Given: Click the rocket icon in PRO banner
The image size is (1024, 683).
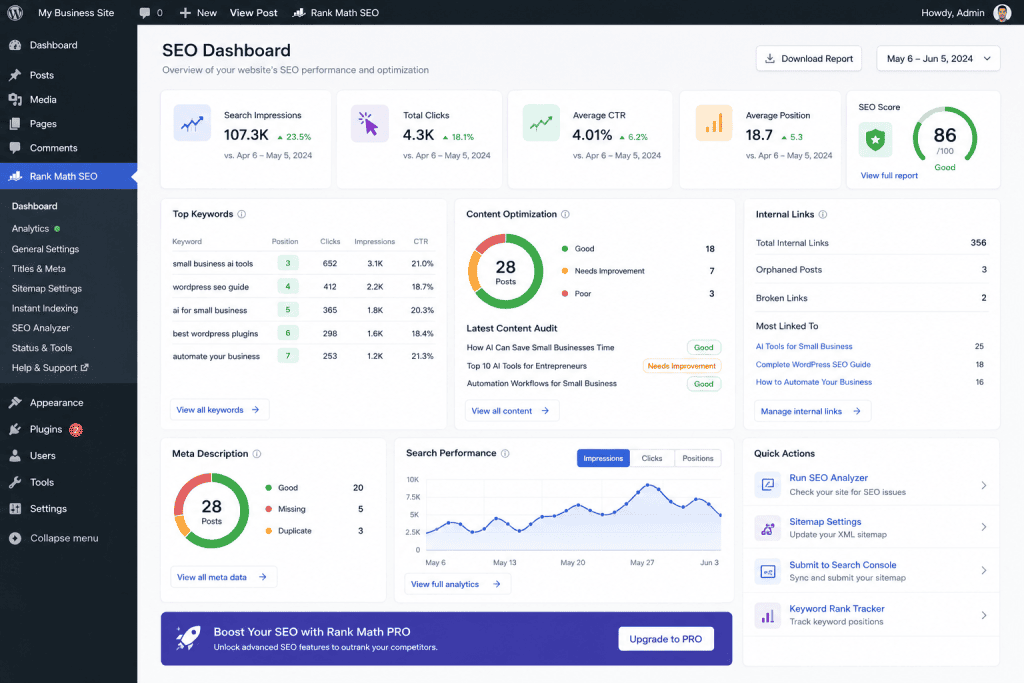Looking at the screenshot, I should pos(188,638).
